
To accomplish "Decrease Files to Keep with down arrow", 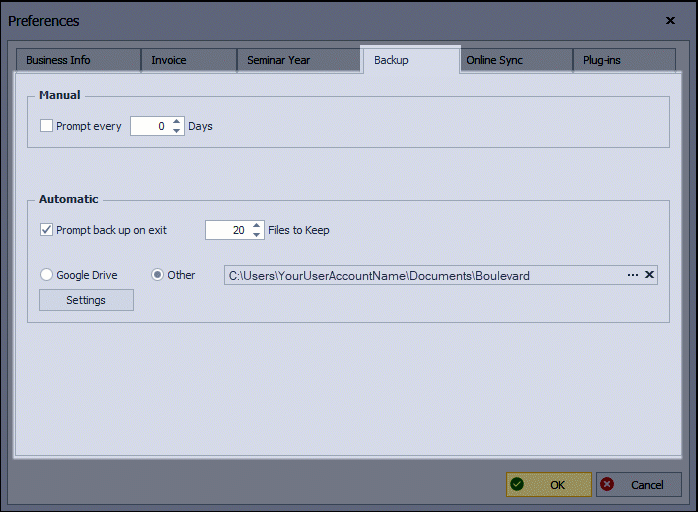I will [256, 235].
